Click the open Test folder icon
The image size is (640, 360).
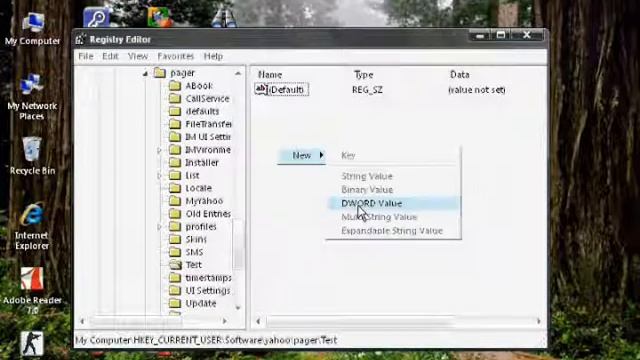175,265
